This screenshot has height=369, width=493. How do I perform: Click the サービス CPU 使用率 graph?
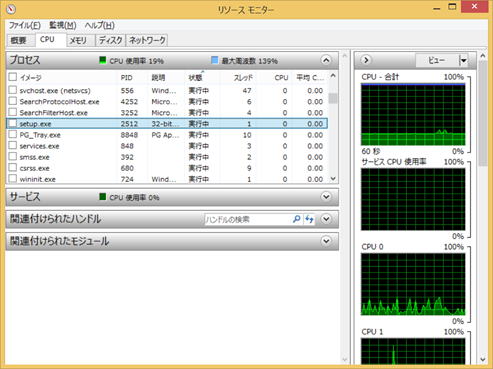[x=413, y=199]
